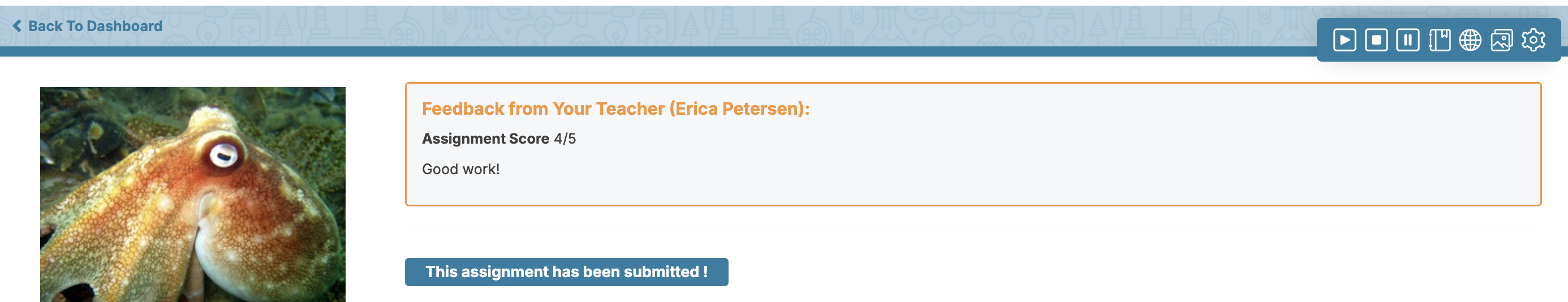Click the Good work! comment text
The width and height of the screenshot is (1568, 302).
[461, 169]
